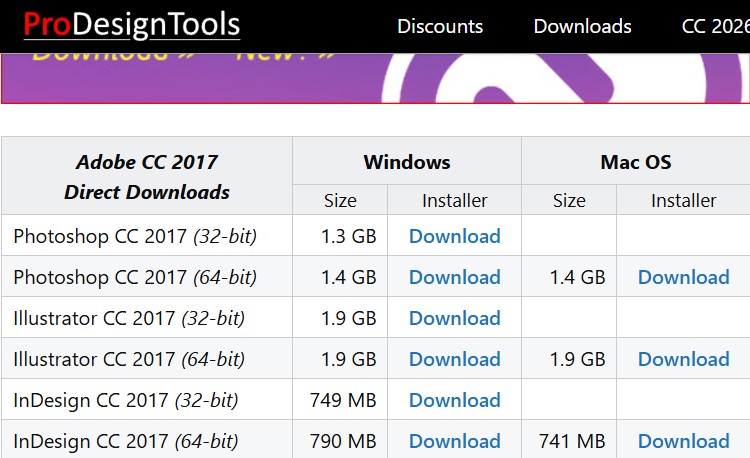Open the Discounts menu item
750x458 pixels.
coord(440,26)
